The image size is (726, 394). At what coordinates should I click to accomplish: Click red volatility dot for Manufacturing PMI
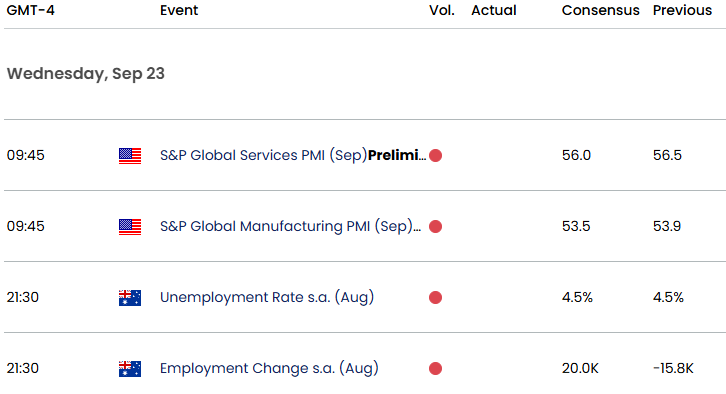(x=435, y=226)
